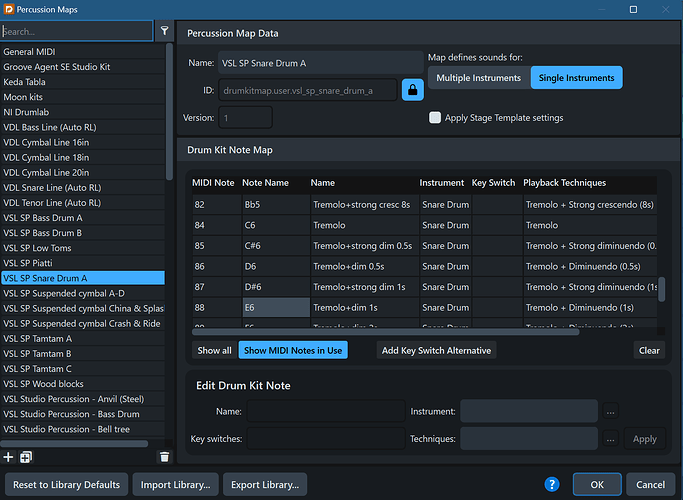Image resolution: width=683 pixels, height=500 pixels.
Task: Enable Apply Stage Template settings checkbox
Action: coord(435,118)
